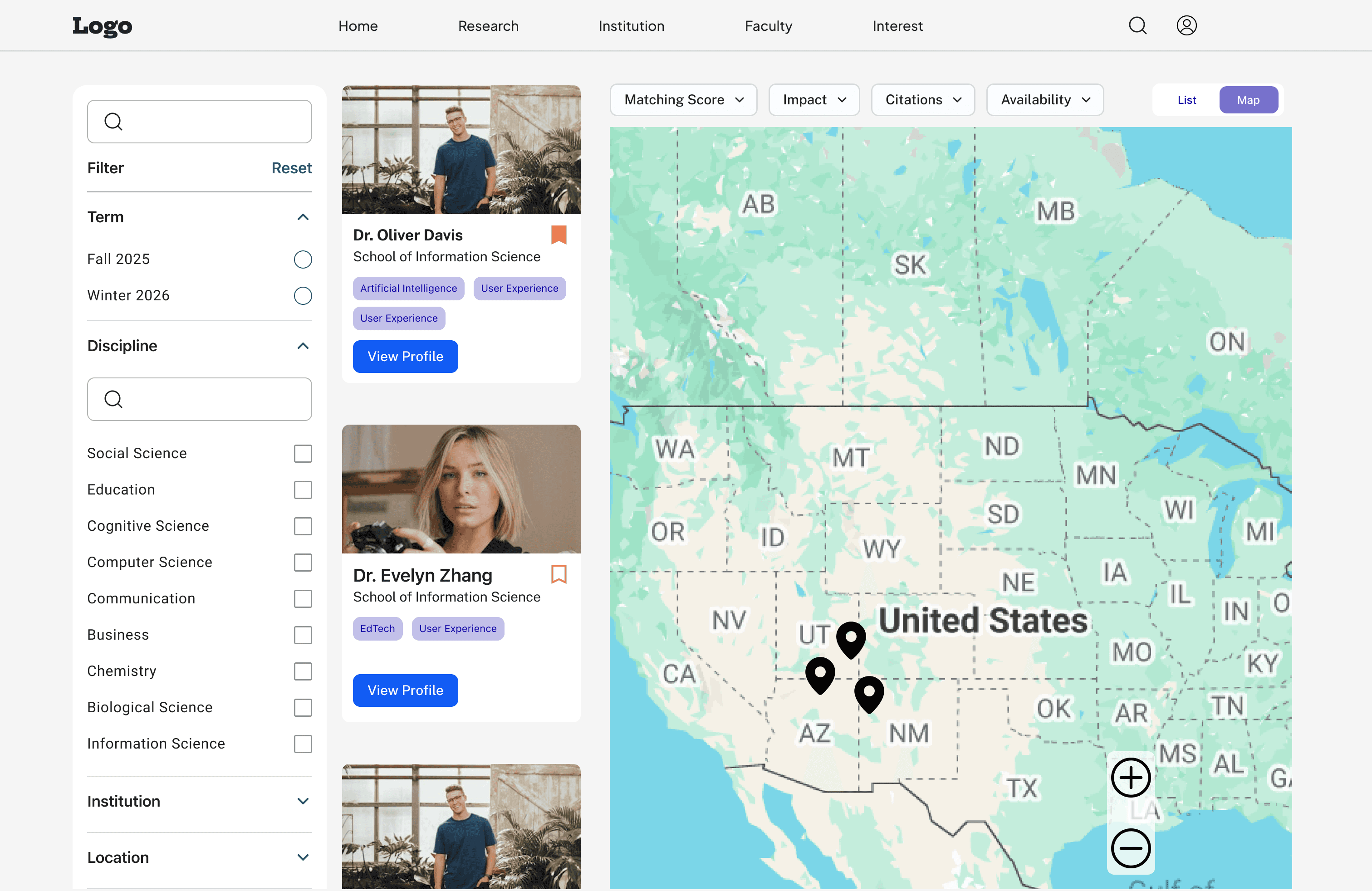Screen dimensions: 1372x891
Task: Collapse the Discipline filter section
Action: 303,346
